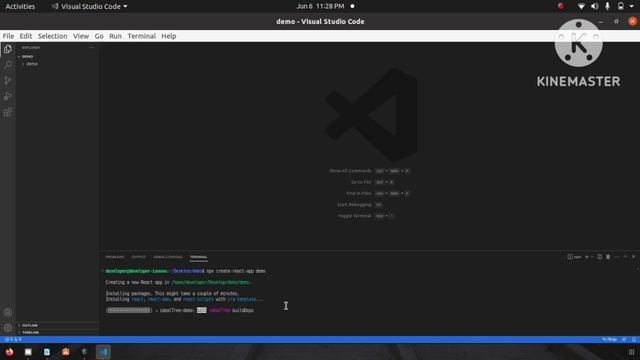Switch to the Output panel tab
The height and width of the screenshot is (360, 640).
(x=138, y=257)
